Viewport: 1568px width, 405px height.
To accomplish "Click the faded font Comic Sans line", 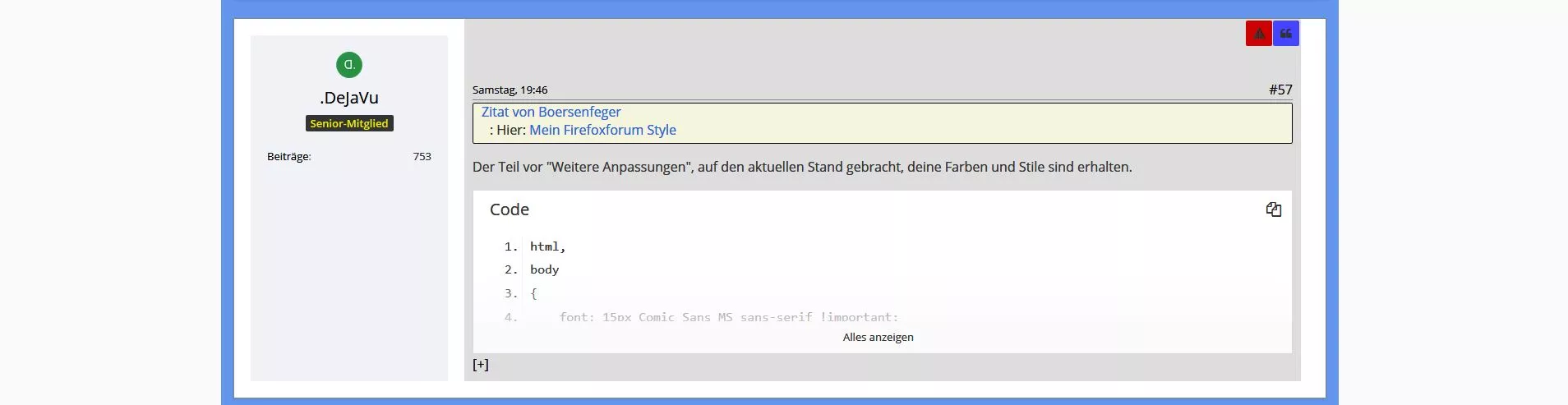I will click(729, 317).
